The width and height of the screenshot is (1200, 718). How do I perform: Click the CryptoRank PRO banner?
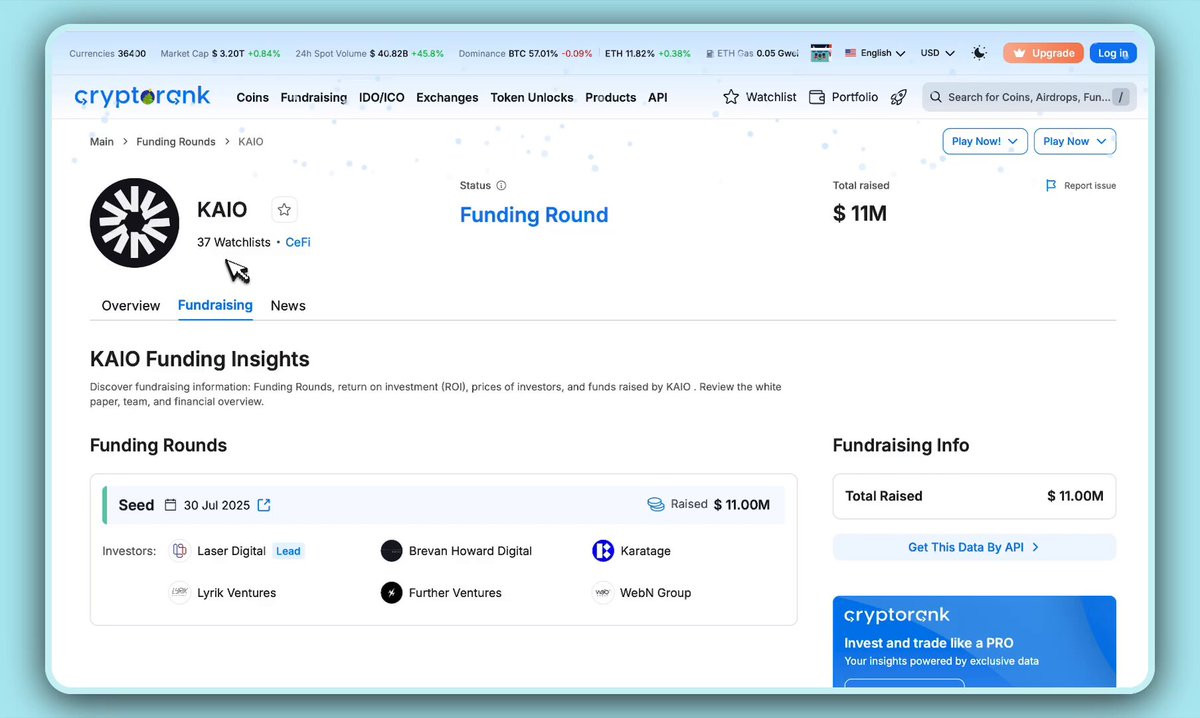(x=974, y=641)
